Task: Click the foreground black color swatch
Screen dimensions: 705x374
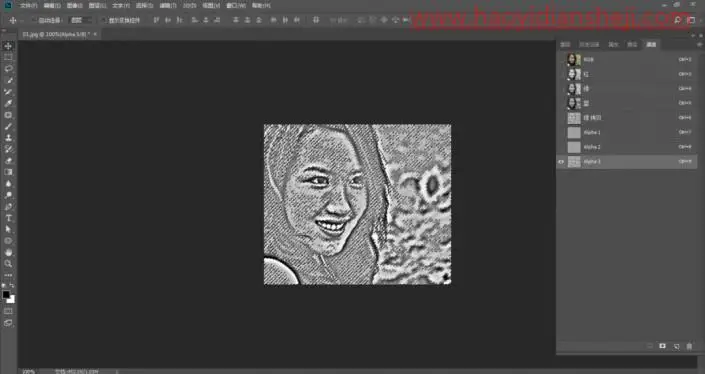Action: [6, 295]
